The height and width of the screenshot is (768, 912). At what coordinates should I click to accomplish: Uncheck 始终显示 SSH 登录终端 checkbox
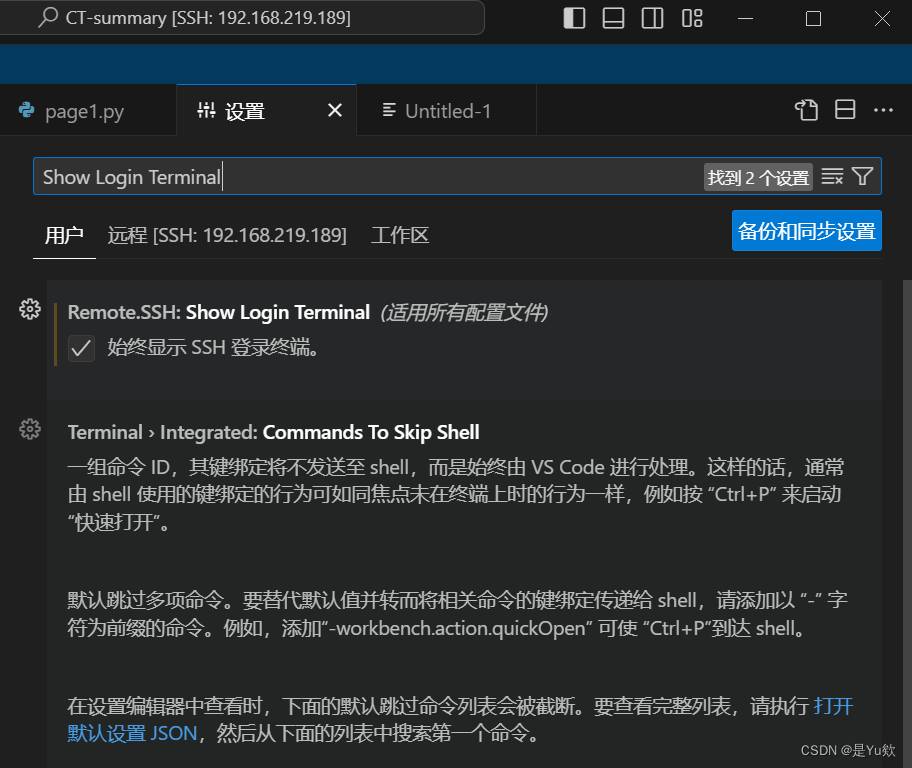[81, 349]
